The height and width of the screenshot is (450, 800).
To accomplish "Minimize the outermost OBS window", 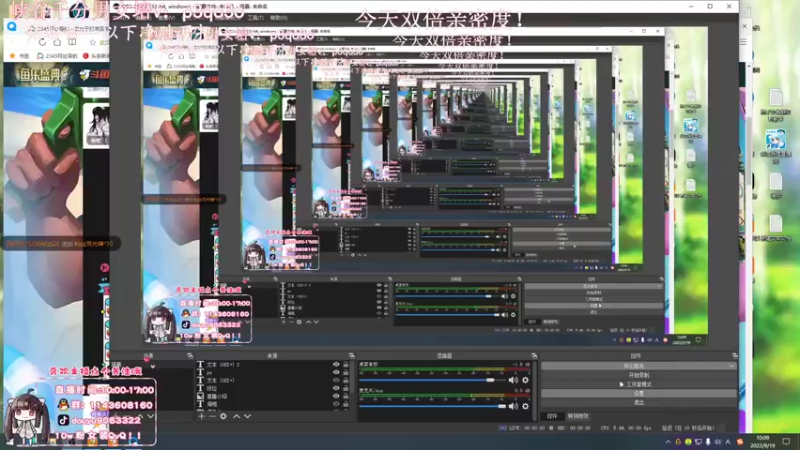I will pos(691,6).
